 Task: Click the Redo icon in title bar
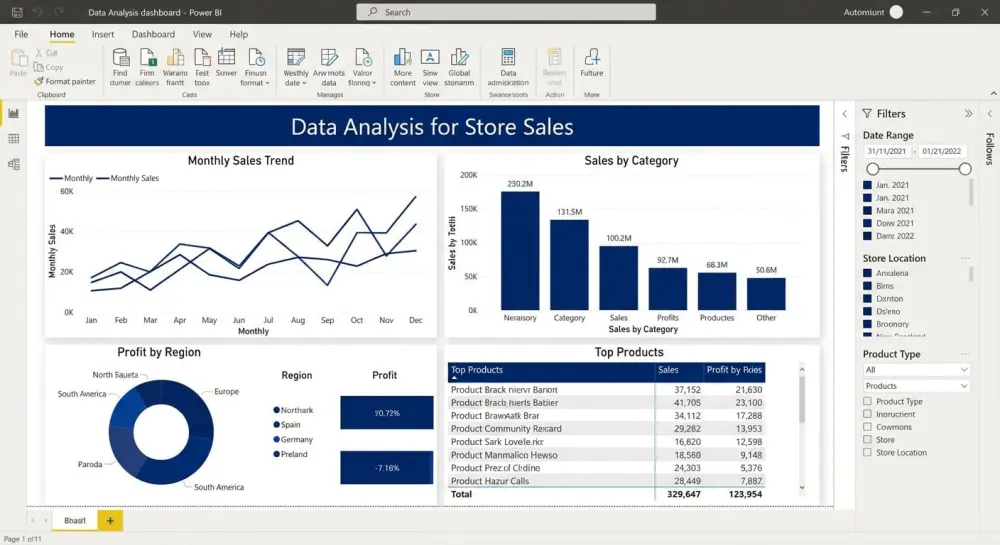(59, 12)
